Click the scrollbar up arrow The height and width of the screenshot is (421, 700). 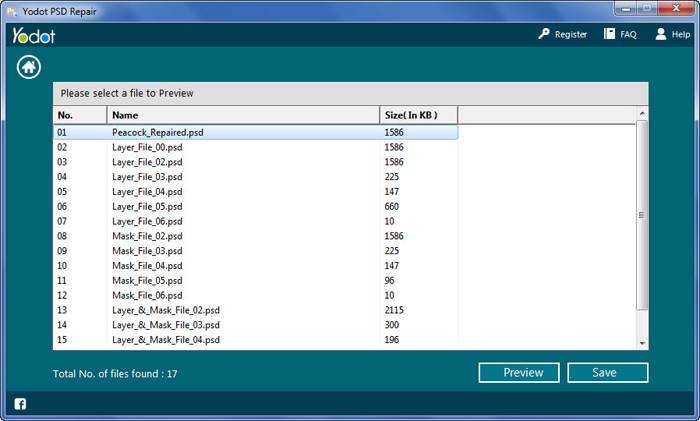point(642,114)
